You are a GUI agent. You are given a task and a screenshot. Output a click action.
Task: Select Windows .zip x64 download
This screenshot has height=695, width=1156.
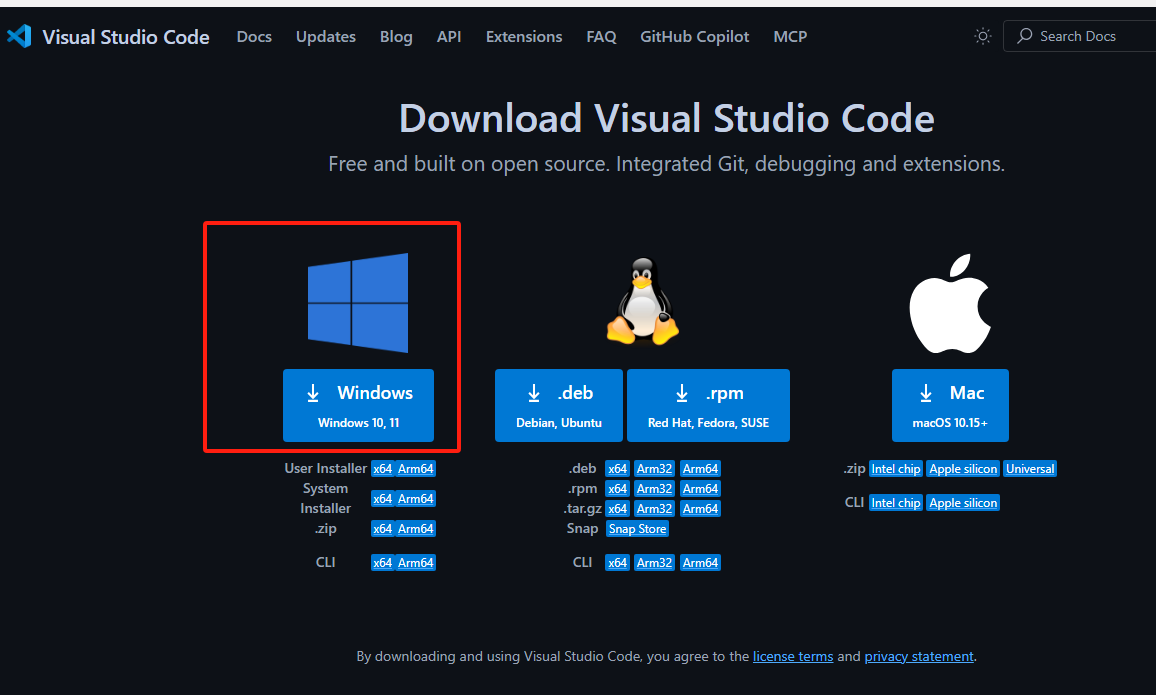[x=383, y=528]
